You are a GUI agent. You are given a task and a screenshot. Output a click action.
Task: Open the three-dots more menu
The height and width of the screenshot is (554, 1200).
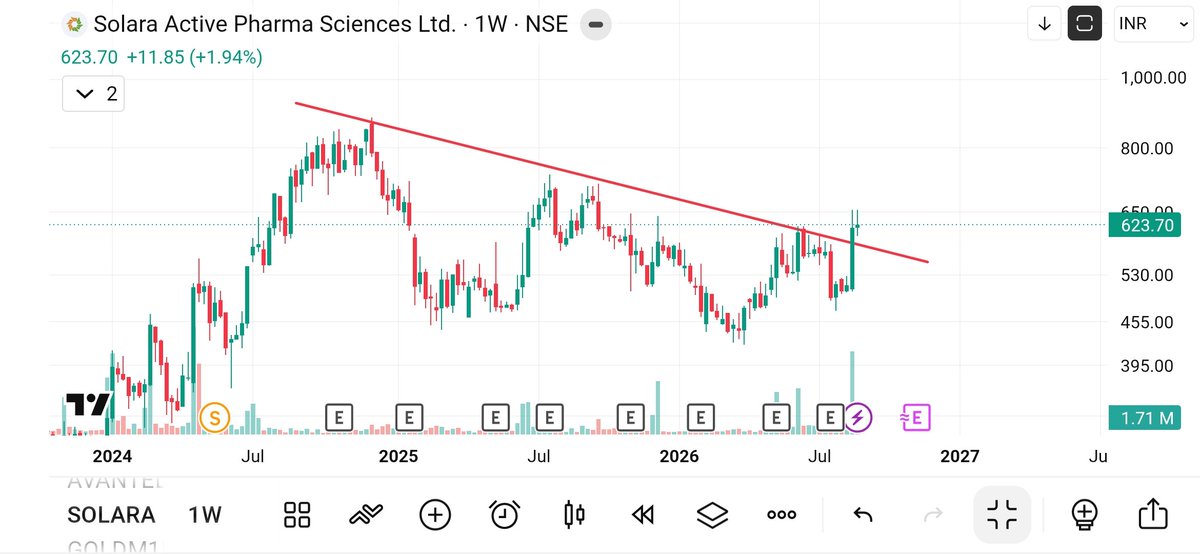(x=781, y=515)
